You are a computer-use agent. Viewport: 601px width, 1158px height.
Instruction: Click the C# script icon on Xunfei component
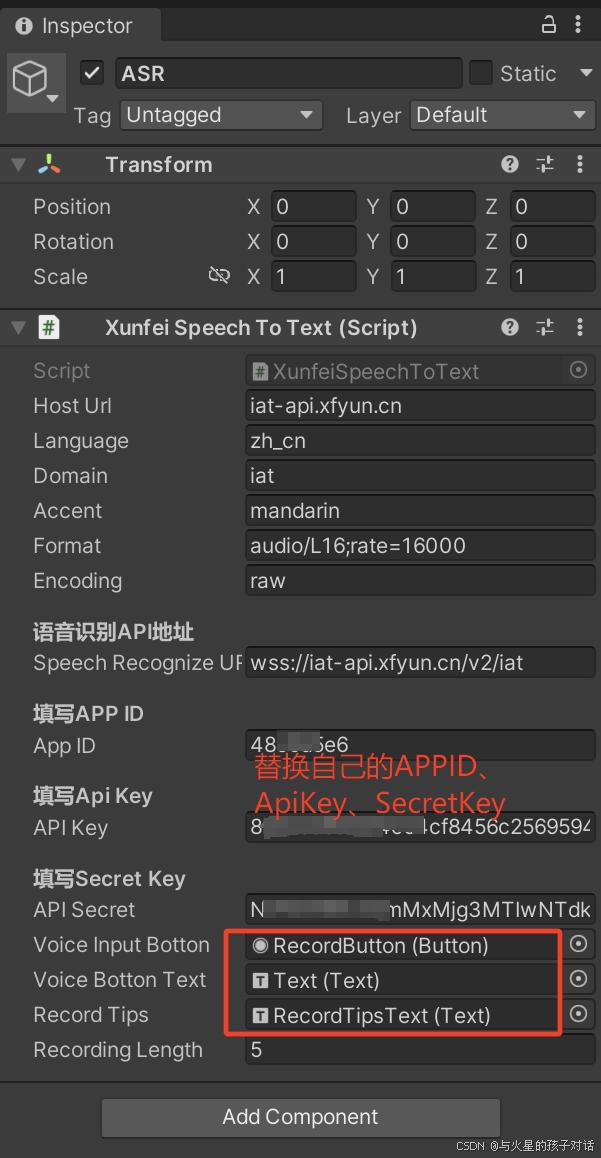tap(49, 328)
